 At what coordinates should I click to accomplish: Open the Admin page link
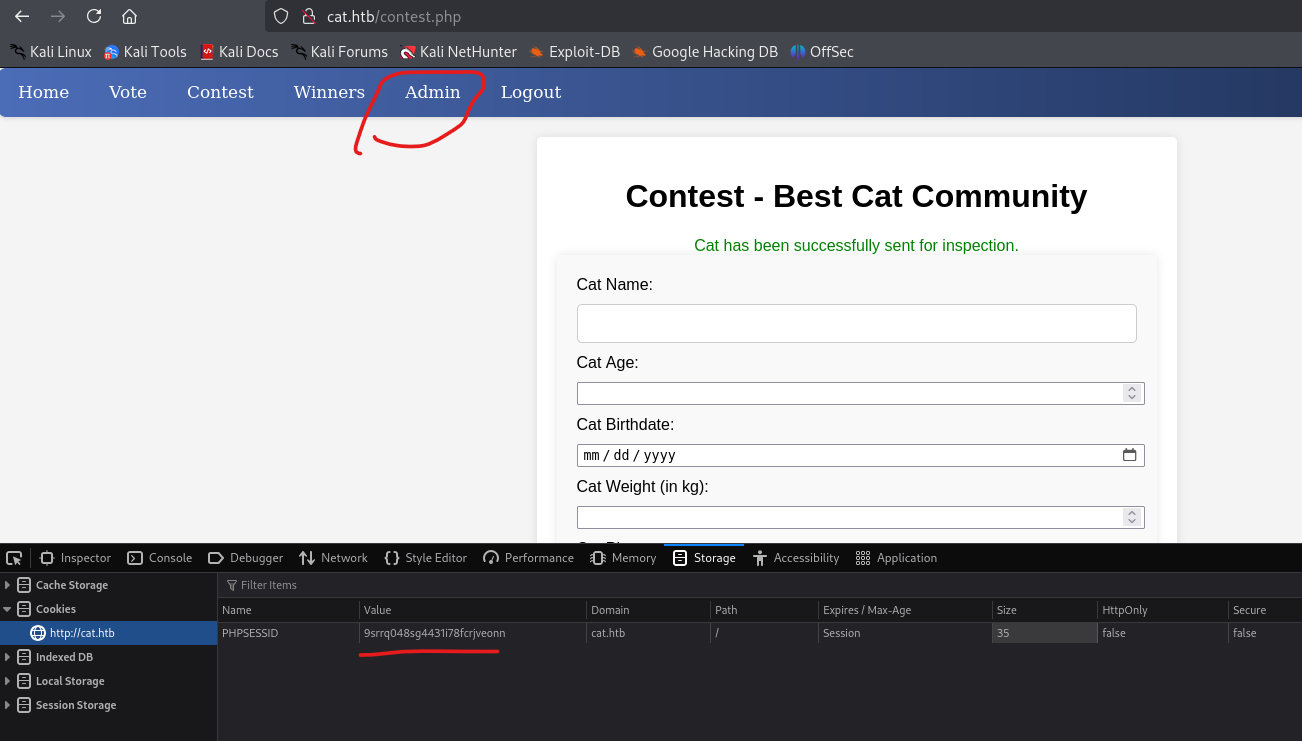pyautogui.click(x=432, y=92)
